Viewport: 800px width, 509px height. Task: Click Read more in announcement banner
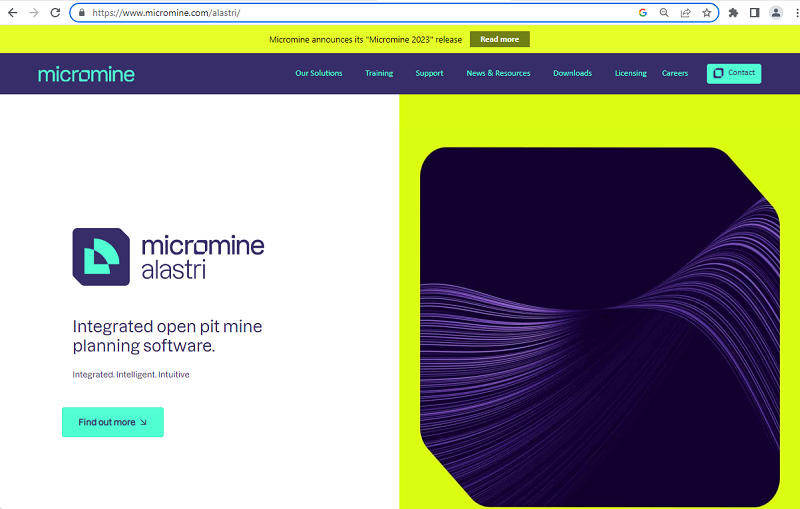click(499, 39)
